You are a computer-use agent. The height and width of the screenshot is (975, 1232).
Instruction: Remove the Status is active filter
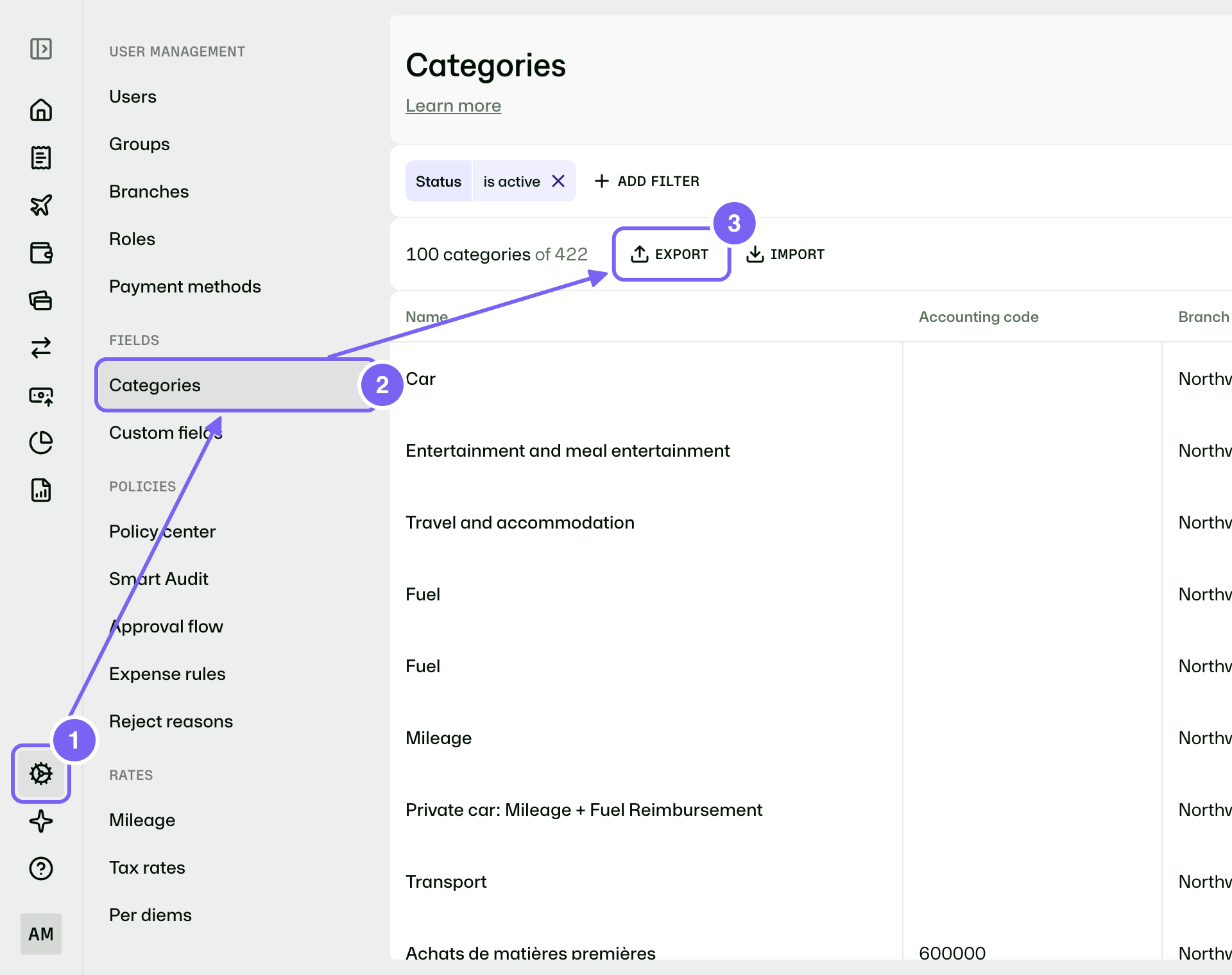[x=558, y=182]
